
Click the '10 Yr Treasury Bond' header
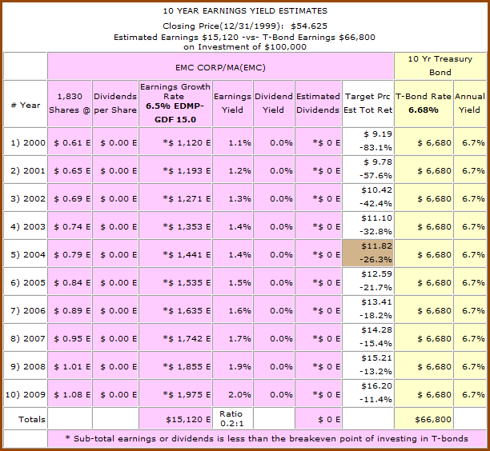point(440,66)
